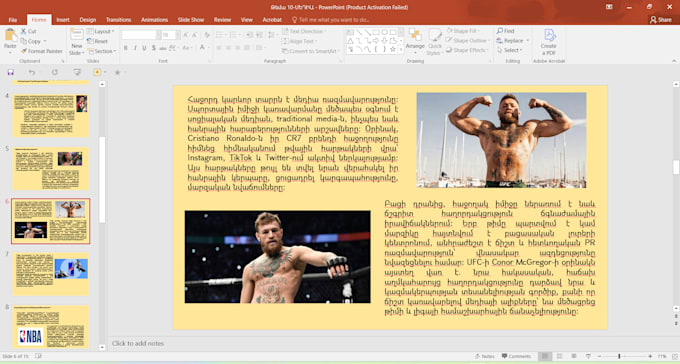Switch to Slide Sorter view in status bar

559,356
